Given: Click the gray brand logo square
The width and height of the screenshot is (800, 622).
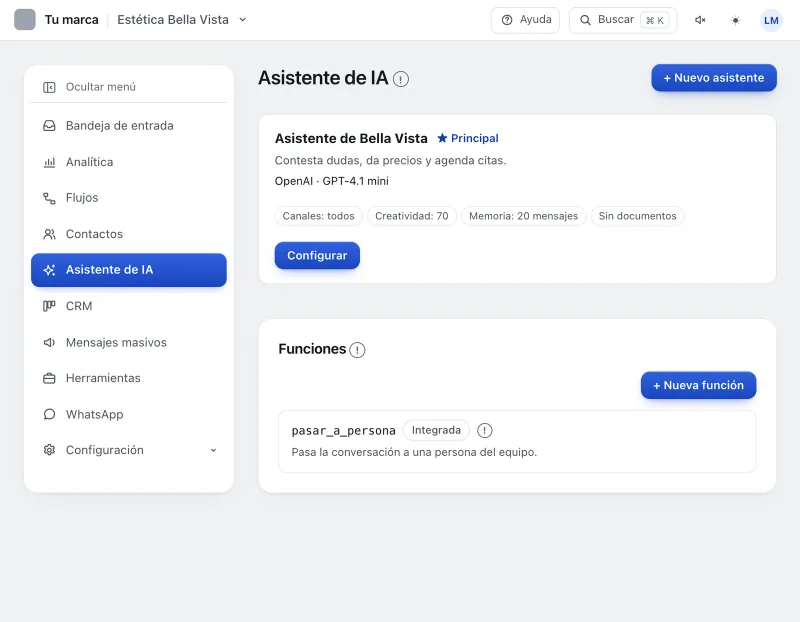Looking at the screenshot, I should [x=24, y=19].
